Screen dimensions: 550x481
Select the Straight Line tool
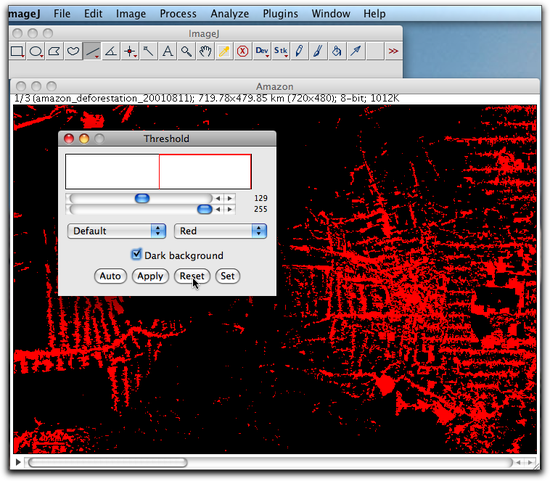(92, 52)
